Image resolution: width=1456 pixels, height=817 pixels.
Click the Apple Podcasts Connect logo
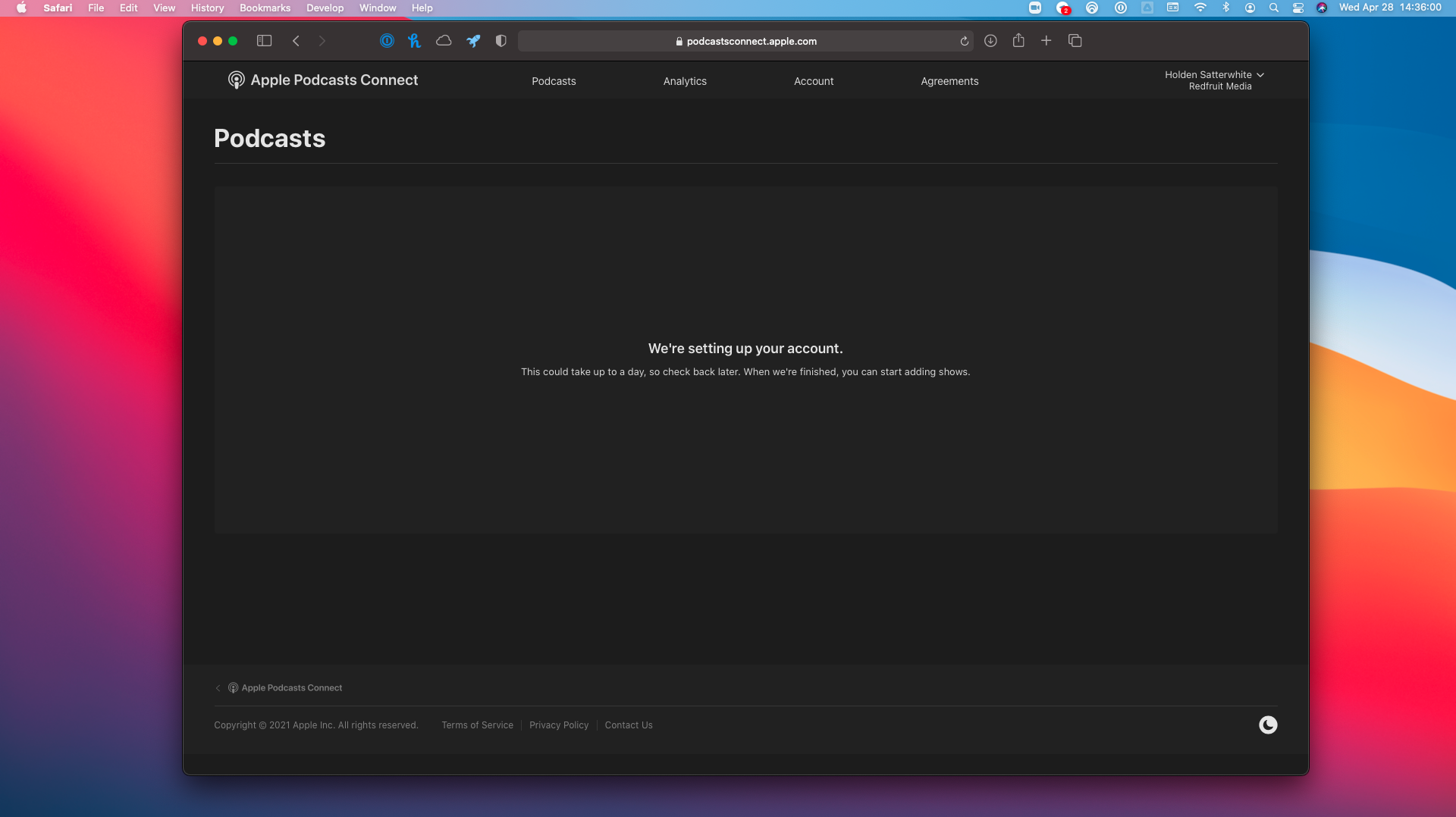[323, 80]
